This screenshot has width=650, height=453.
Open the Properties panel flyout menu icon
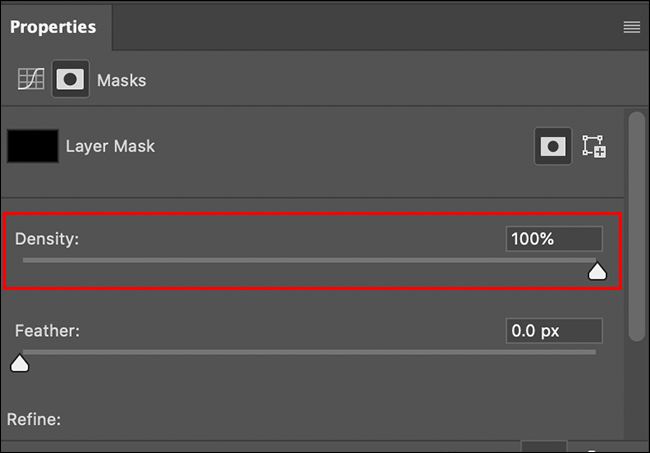631,27
